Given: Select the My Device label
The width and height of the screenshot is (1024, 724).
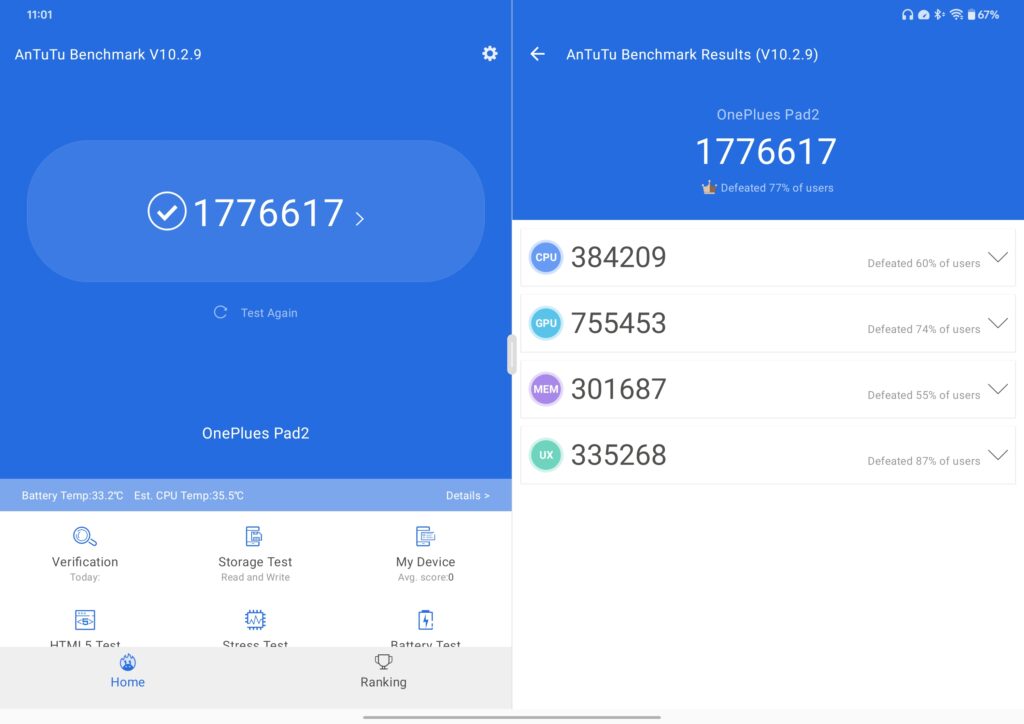Looking at the screenshot, I should 425,561.
